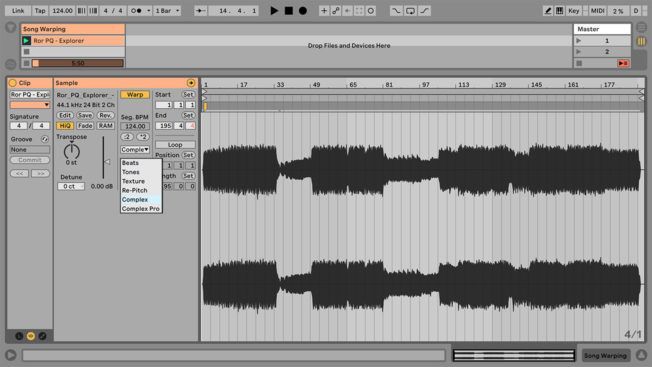652x367 pixels.
Task: Click the track volume bar showing 5:50
Action: 78,63
